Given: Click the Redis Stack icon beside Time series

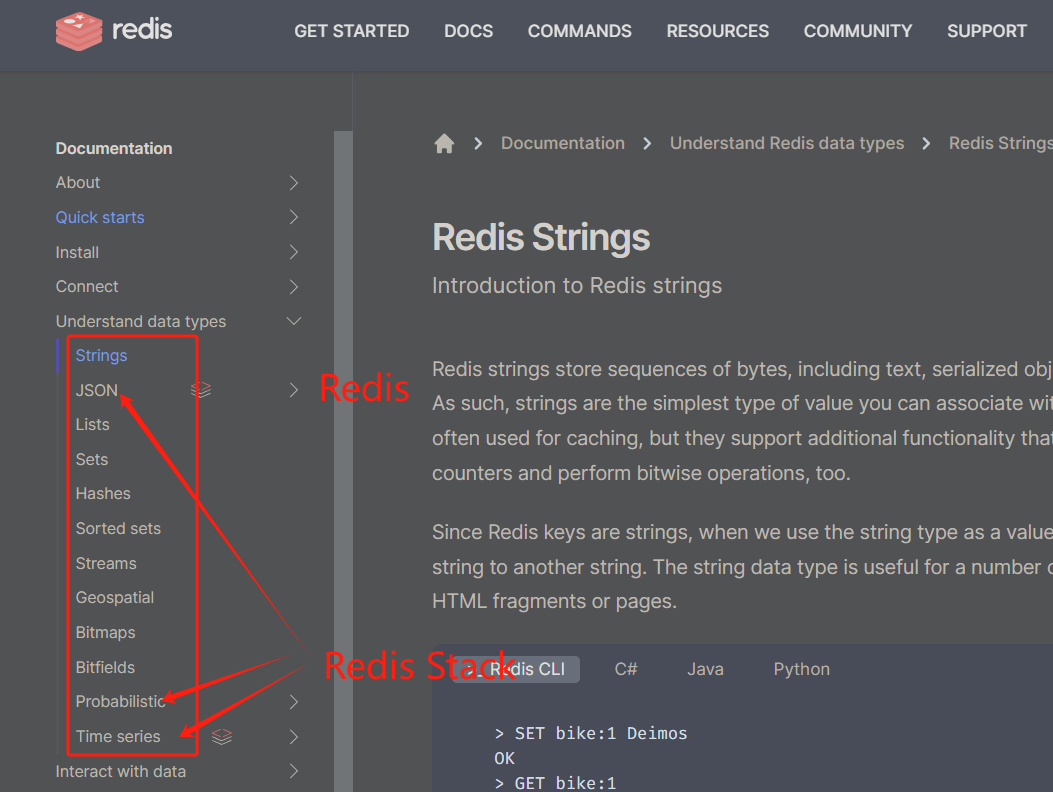Looking at the screenshot, I should (221, 736).
